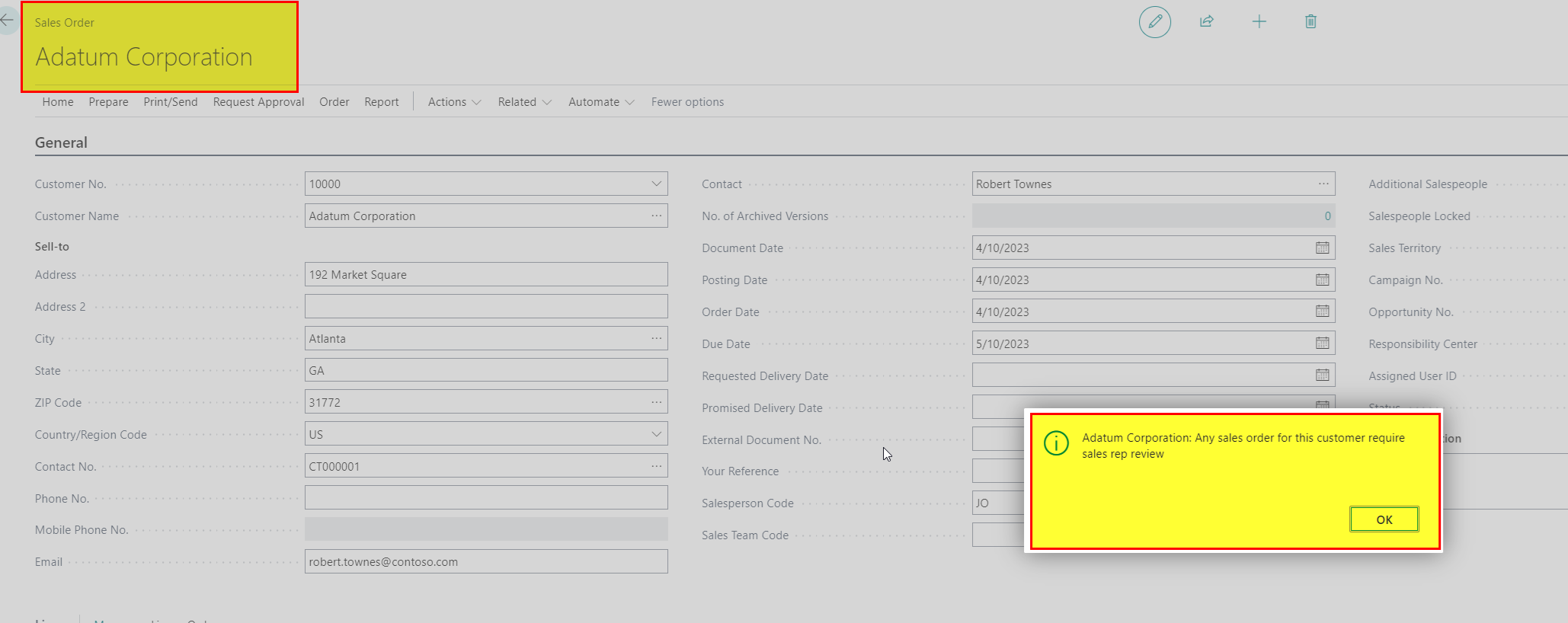The width and height of the screenshot is (1568, 623).
Task: Click the Responsibility Center label
Action: [x=1422, y=344]
